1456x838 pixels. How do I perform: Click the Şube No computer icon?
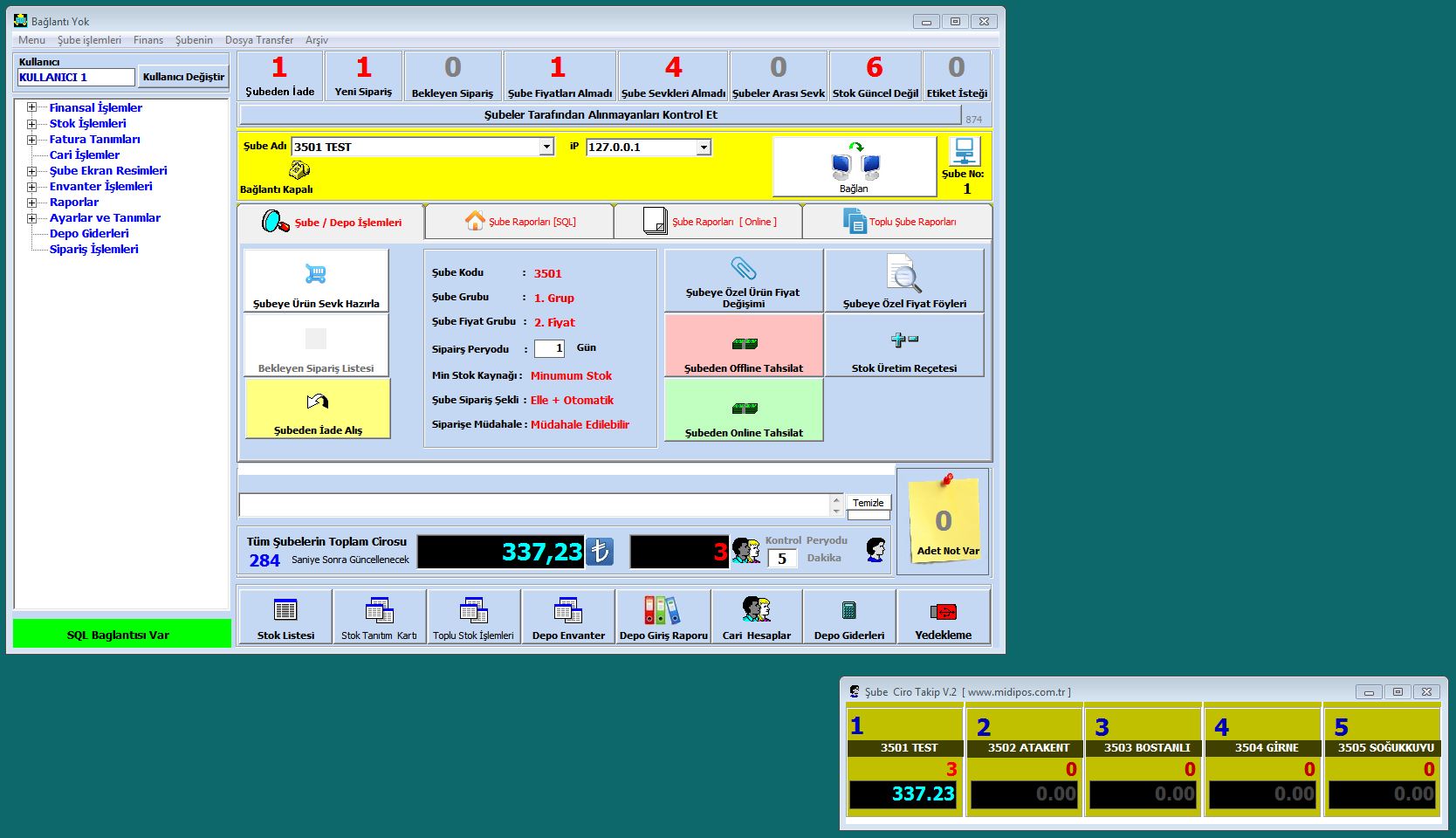(x=965, y=151)
